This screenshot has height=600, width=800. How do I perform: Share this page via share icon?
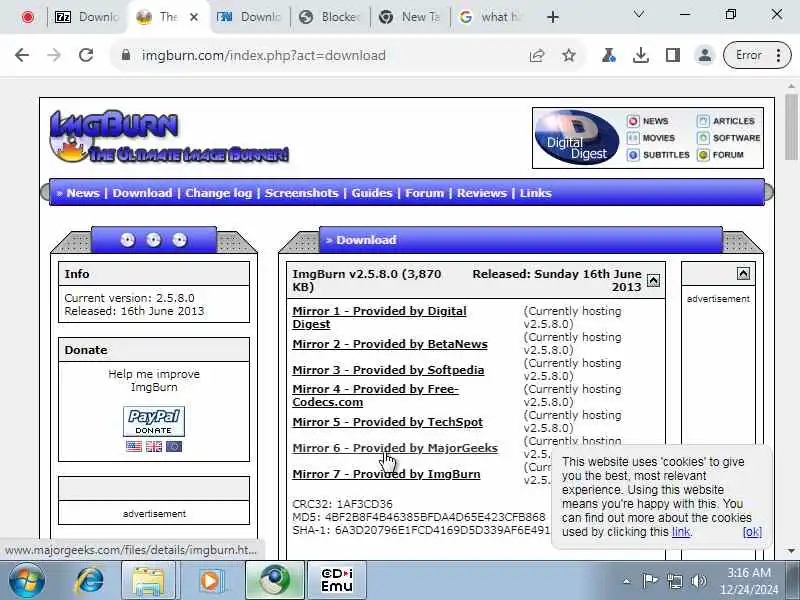(537, 55)
